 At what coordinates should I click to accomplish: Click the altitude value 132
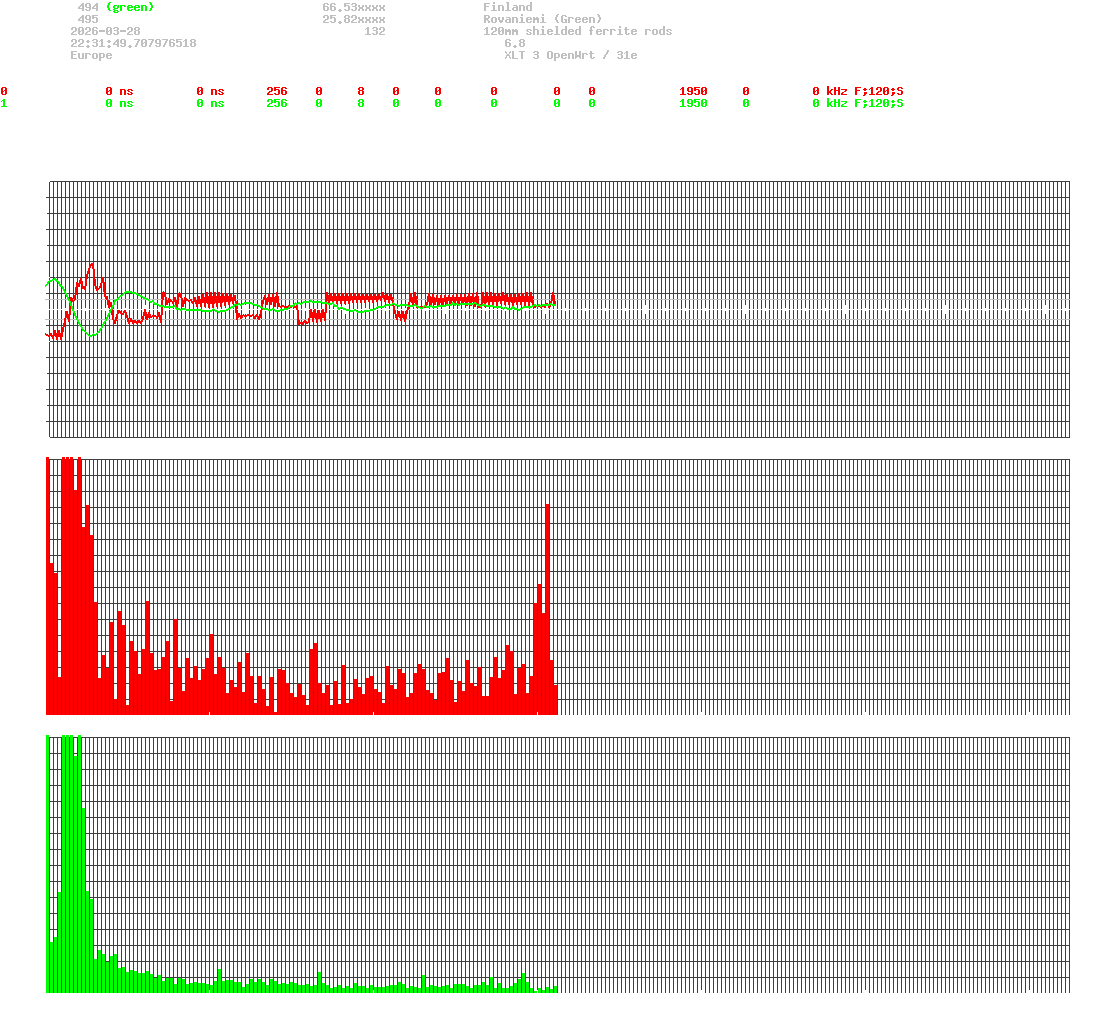point(374,31)
